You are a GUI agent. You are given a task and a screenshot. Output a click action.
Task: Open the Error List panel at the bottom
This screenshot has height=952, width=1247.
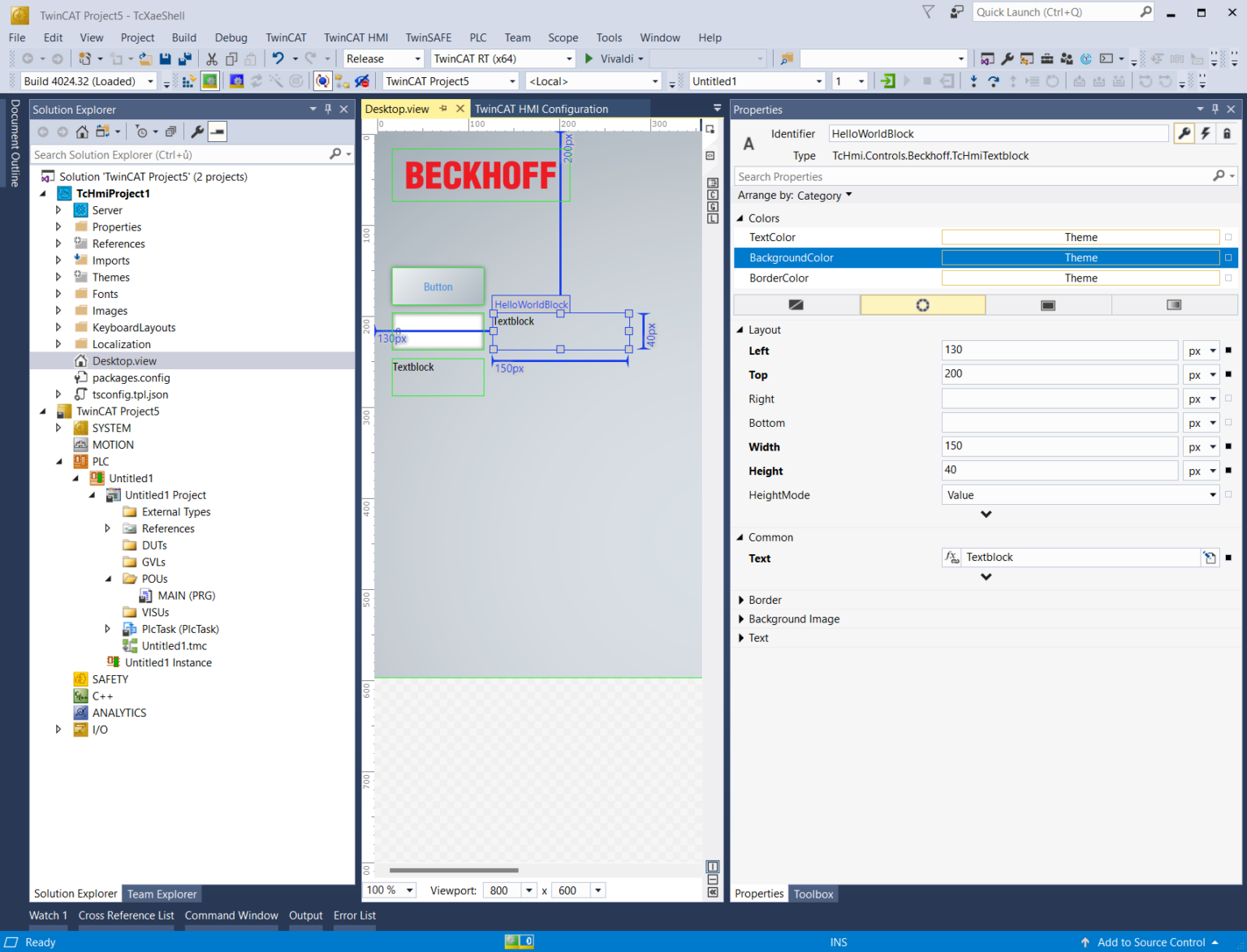(354, 915)
